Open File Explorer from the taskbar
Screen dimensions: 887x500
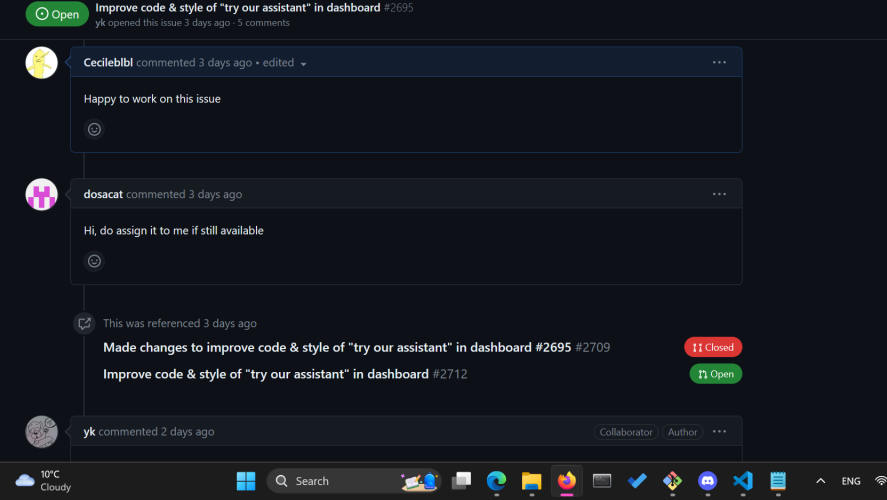click(531, 481)
